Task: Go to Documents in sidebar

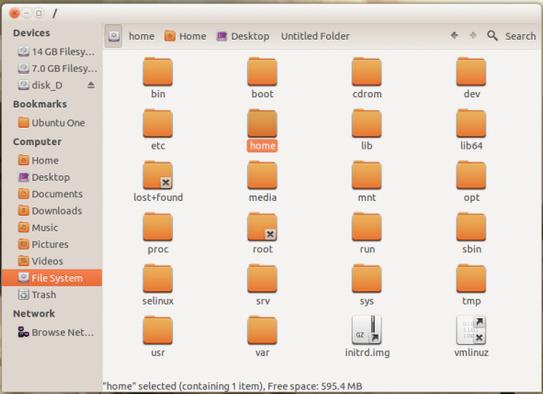Action: pos(50,194)
